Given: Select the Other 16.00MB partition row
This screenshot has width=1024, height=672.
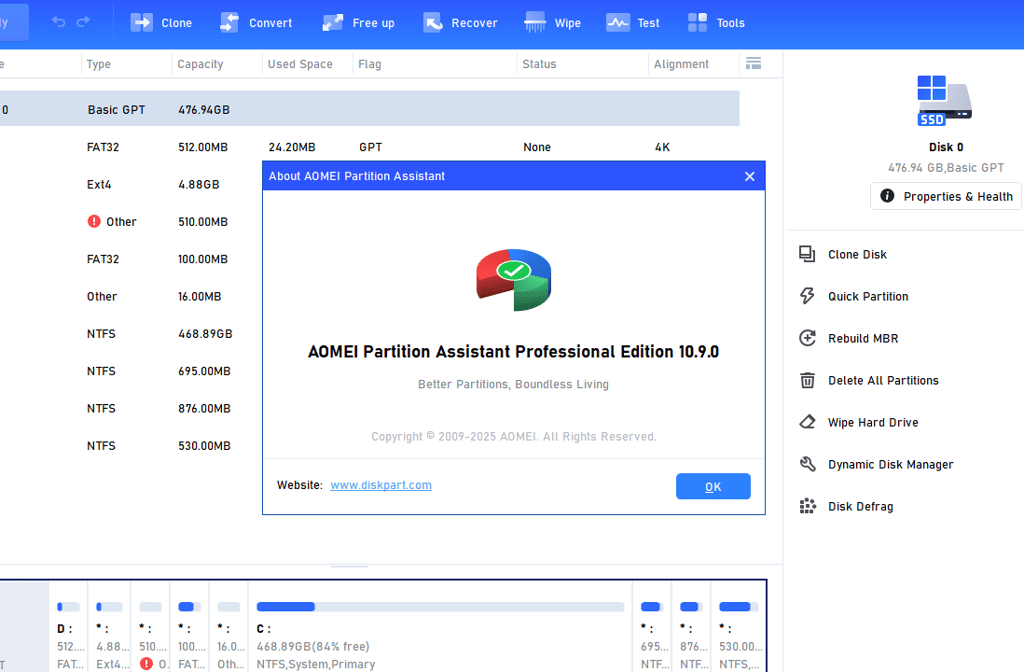Looking at the screenshot, I should pos(131,296).
